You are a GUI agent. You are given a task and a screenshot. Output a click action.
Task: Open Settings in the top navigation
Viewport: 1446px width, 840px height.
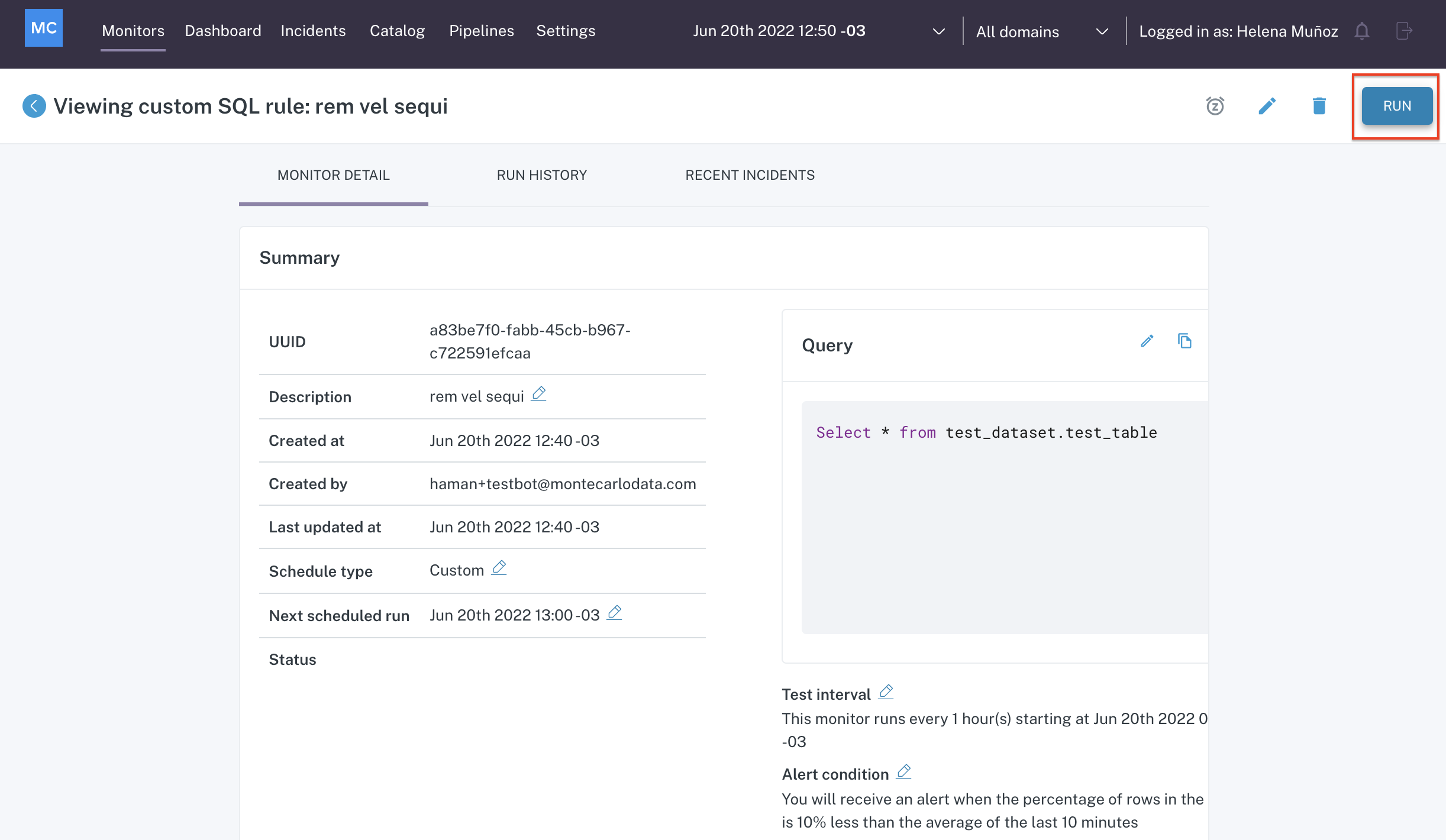566,31
